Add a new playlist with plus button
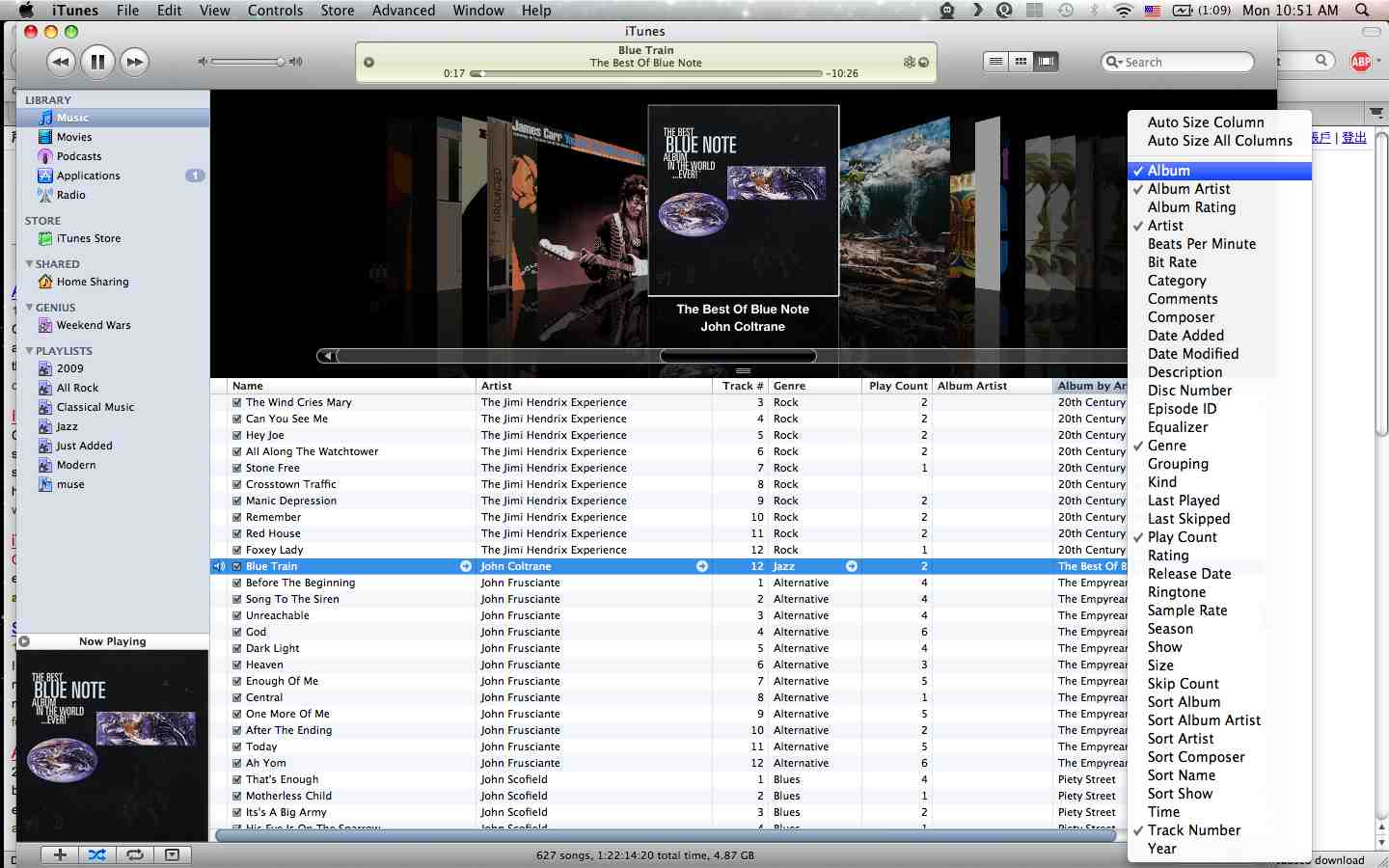This screenshot has width=1389, height=868. click(x=60, y=854)
